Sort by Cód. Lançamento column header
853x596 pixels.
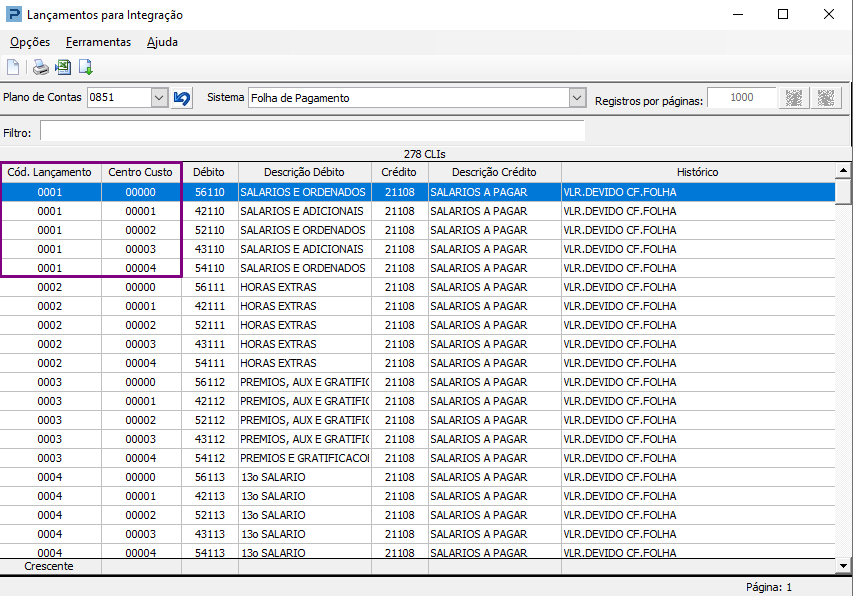(50, 172)
